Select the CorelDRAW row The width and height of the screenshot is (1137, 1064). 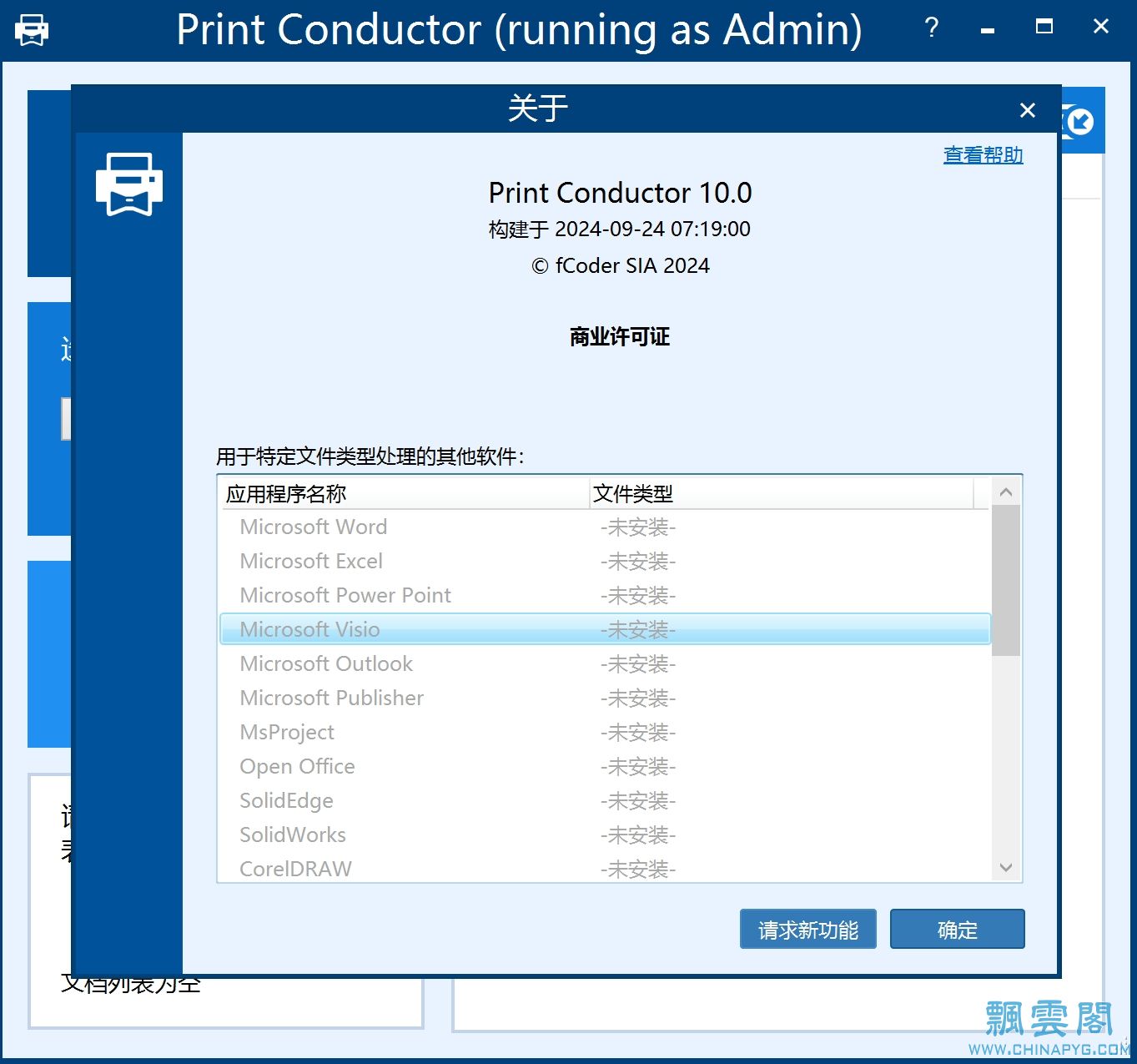[605, 869]
